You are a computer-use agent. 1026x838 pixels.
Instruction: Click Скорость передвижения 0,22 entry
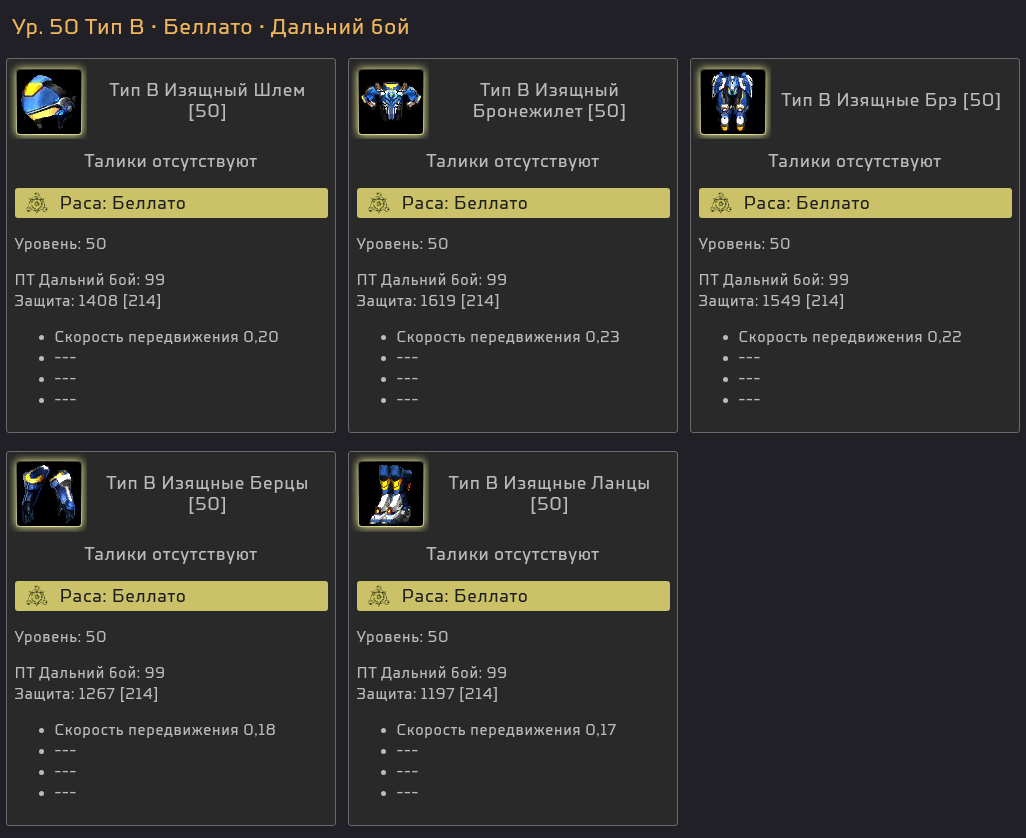tap(850, 337)
